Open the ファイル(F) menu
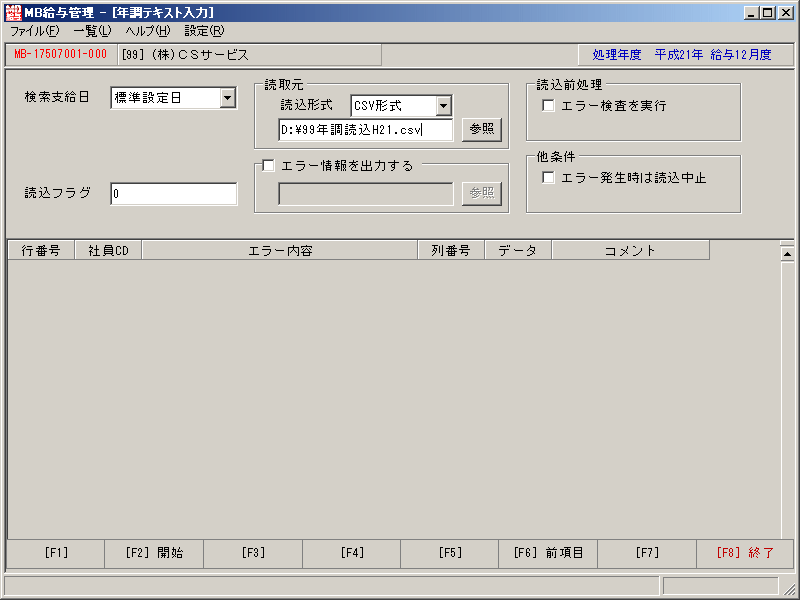The image size is (800, 600). 35,31
